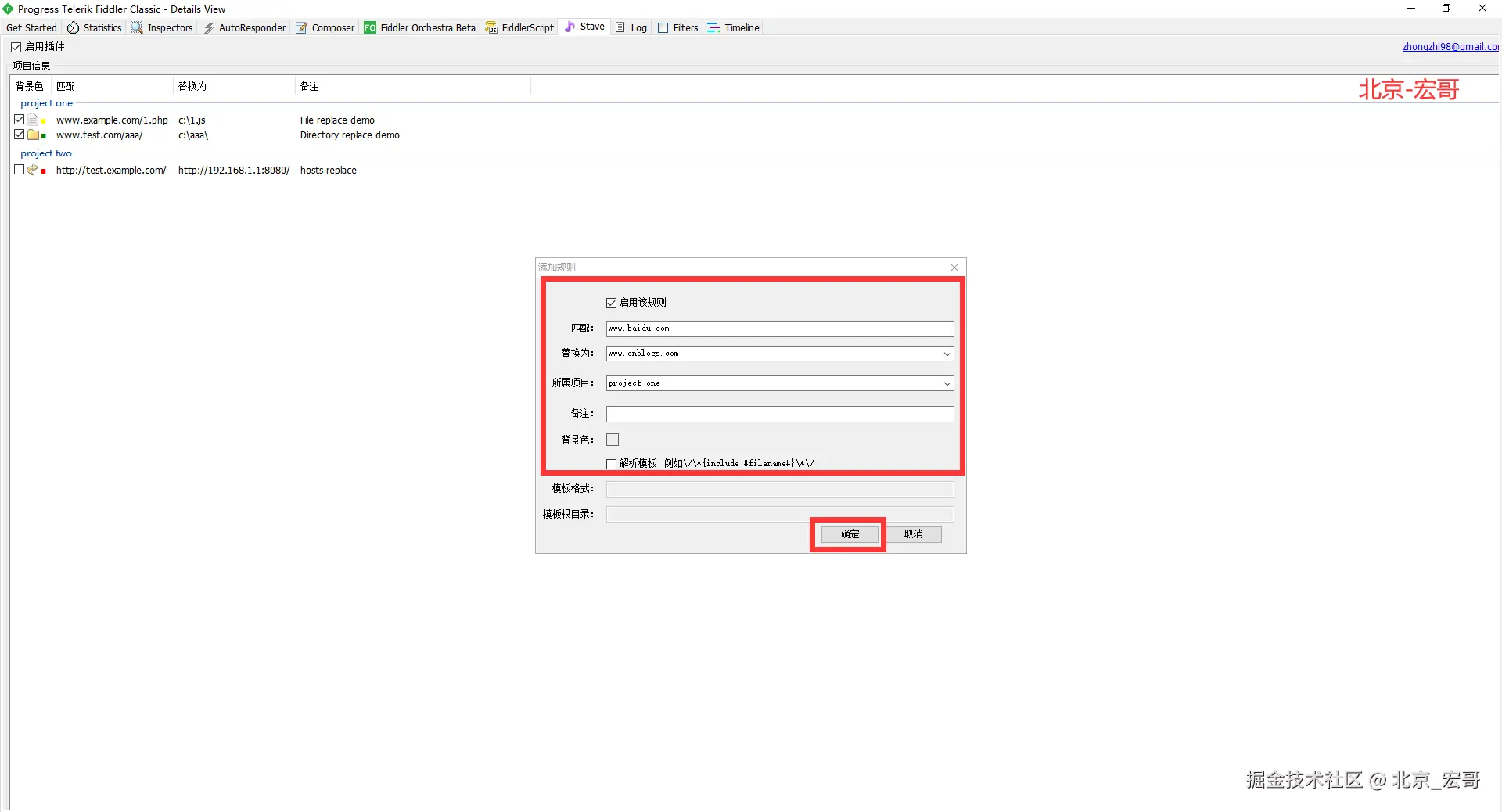Viewport: 1502px width, 812px height.
Task: Click the c:\aaa\ replacement cell
Action: (193, 135)
